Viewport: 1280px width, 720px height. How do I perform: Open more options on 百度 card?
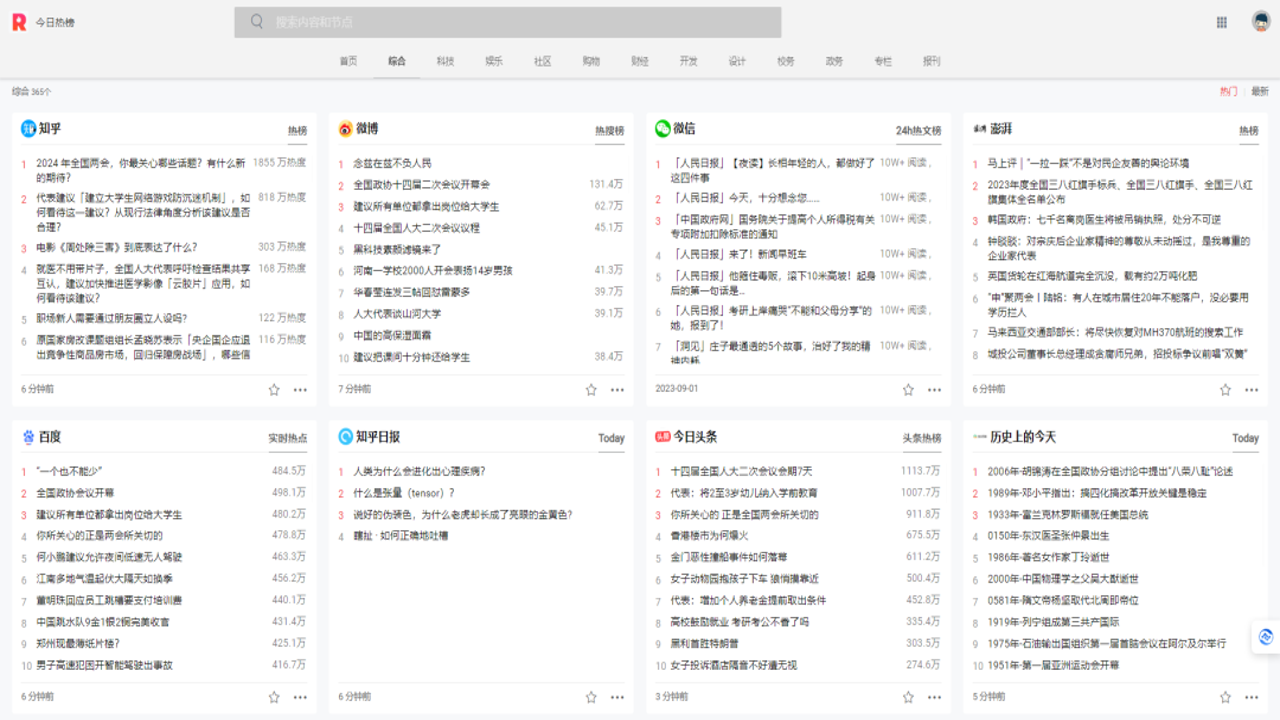click(x=300, y=697)
